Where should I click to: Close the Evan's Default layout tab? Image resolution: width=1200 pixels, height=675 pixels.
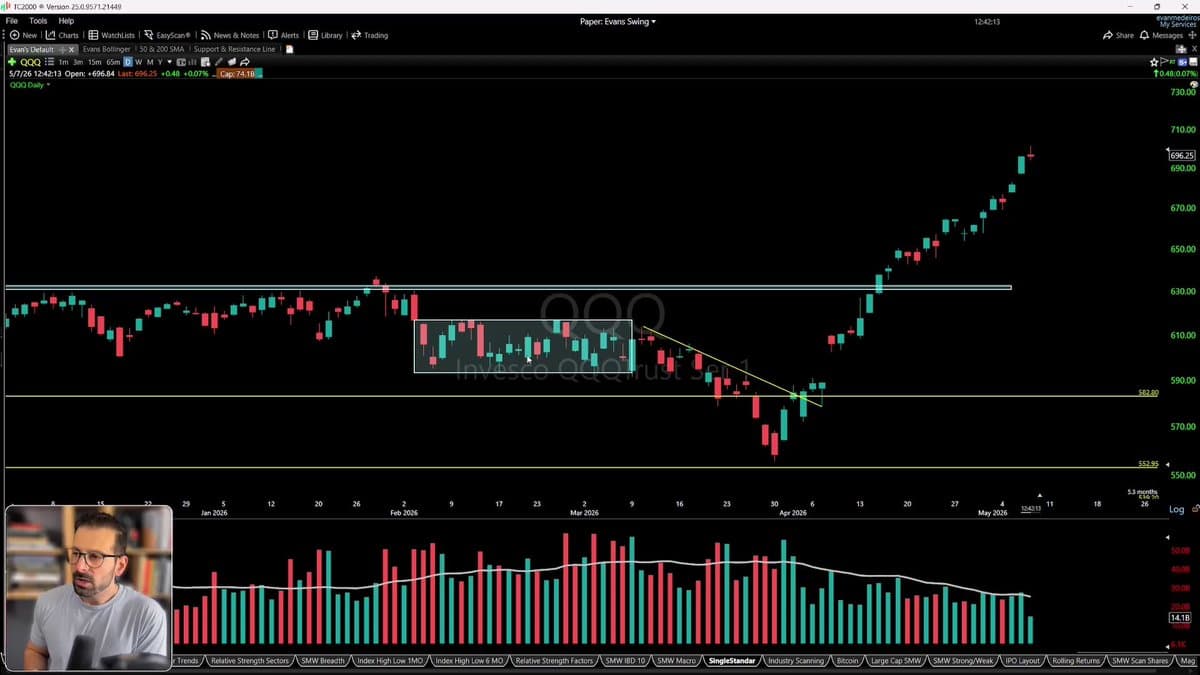point(71,49)
